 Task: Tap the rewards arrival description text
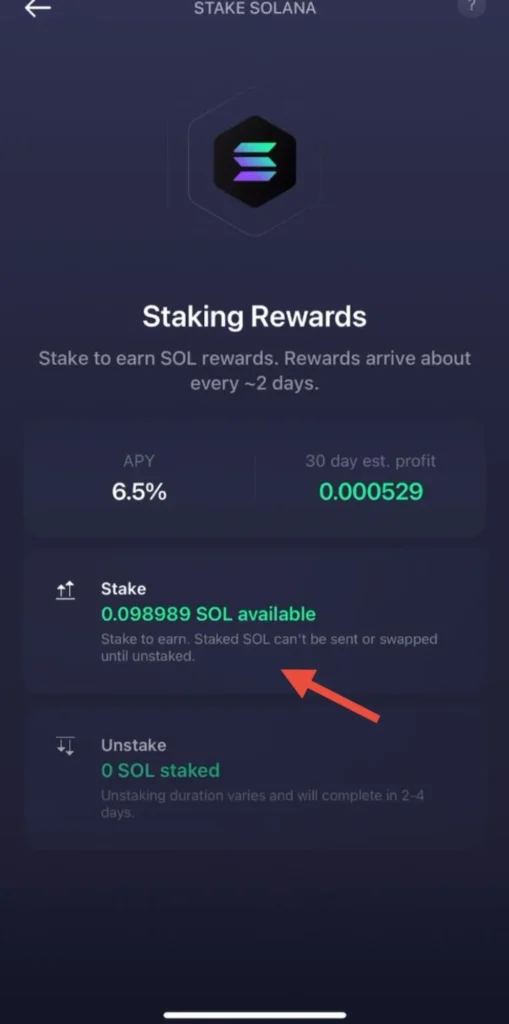click(255, 370)
